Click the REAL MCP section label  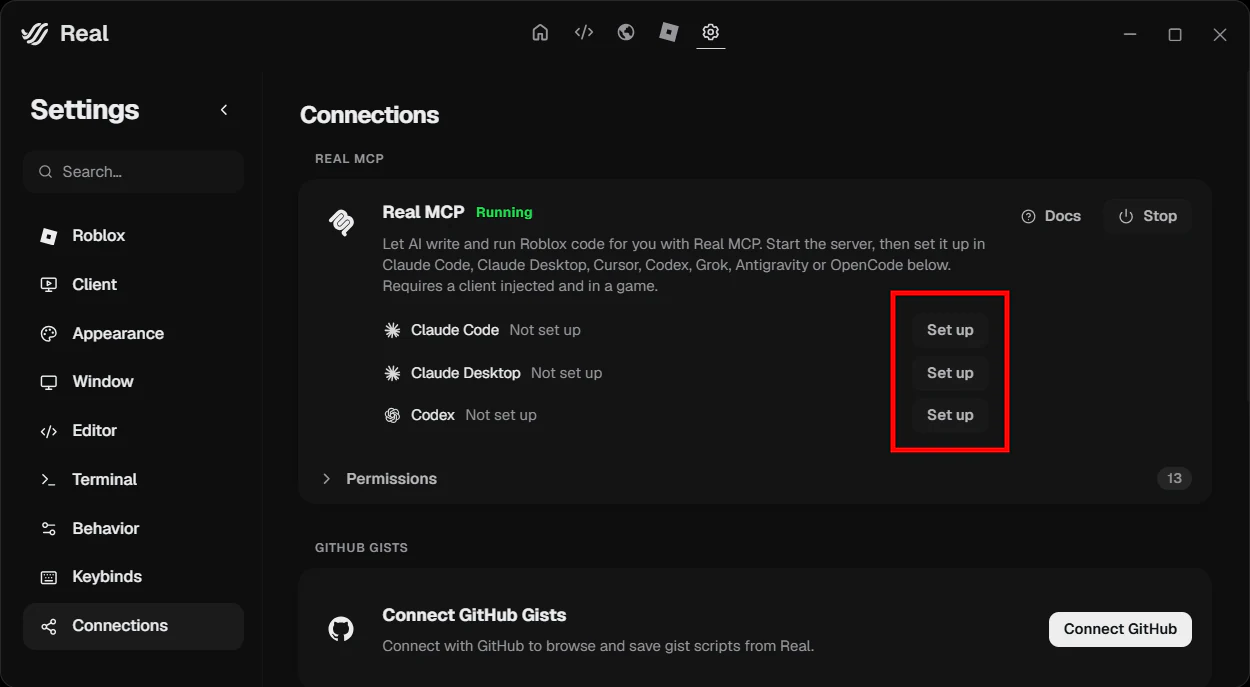pos(349,159)
